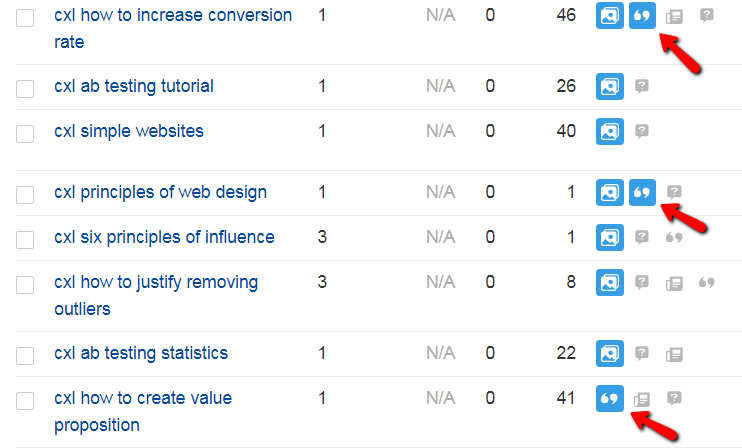Tick checkbox for 'cxl ab testing statistics'
Image resolution: width=742 pixels, height=448 pixels.
[x=25, y=356]
